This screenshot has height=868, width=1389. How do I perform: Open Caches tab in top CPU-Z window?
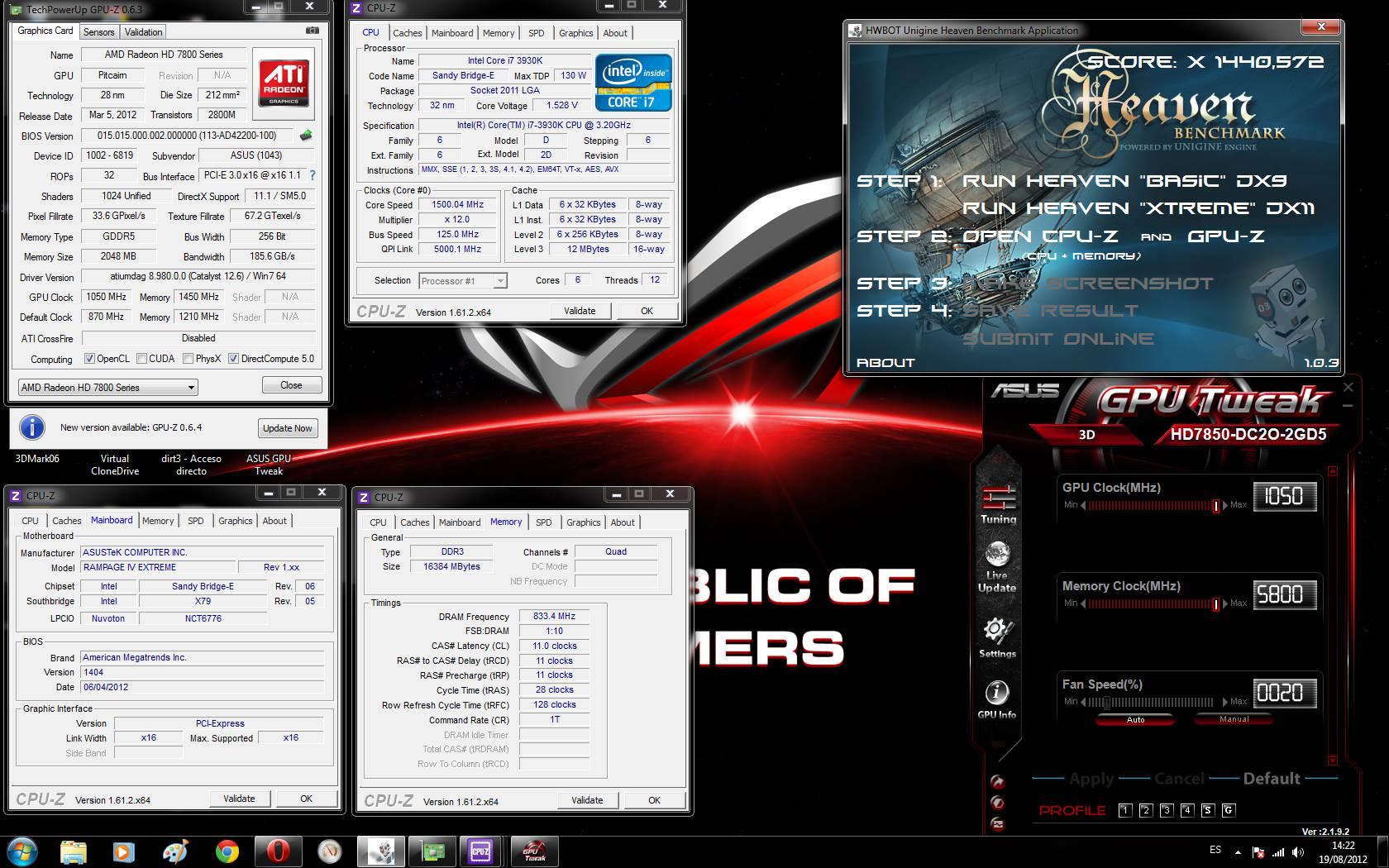pyautogui.click(x=407, y=33)
